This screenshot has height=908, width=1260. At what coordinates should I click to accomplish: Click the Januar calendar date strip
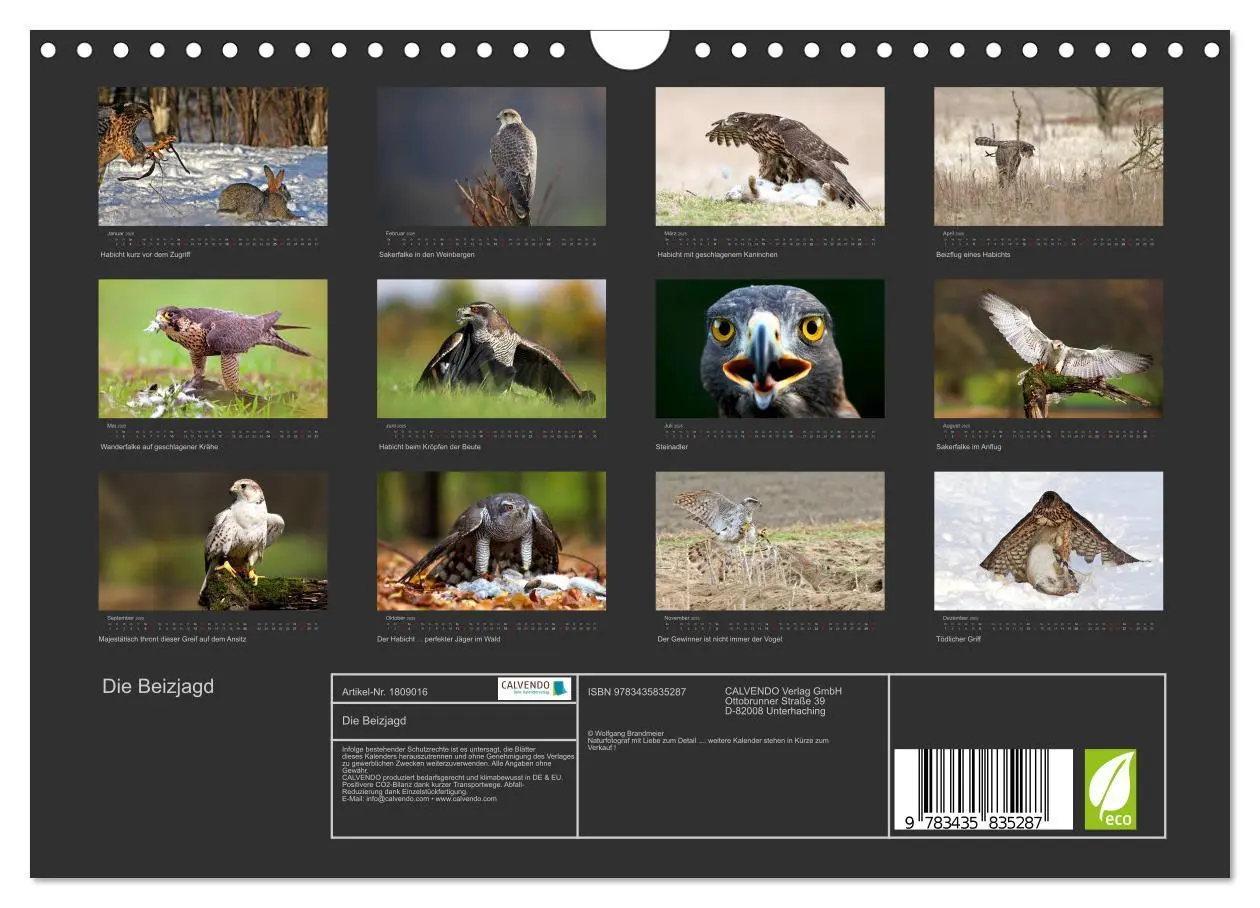[213, 241]
